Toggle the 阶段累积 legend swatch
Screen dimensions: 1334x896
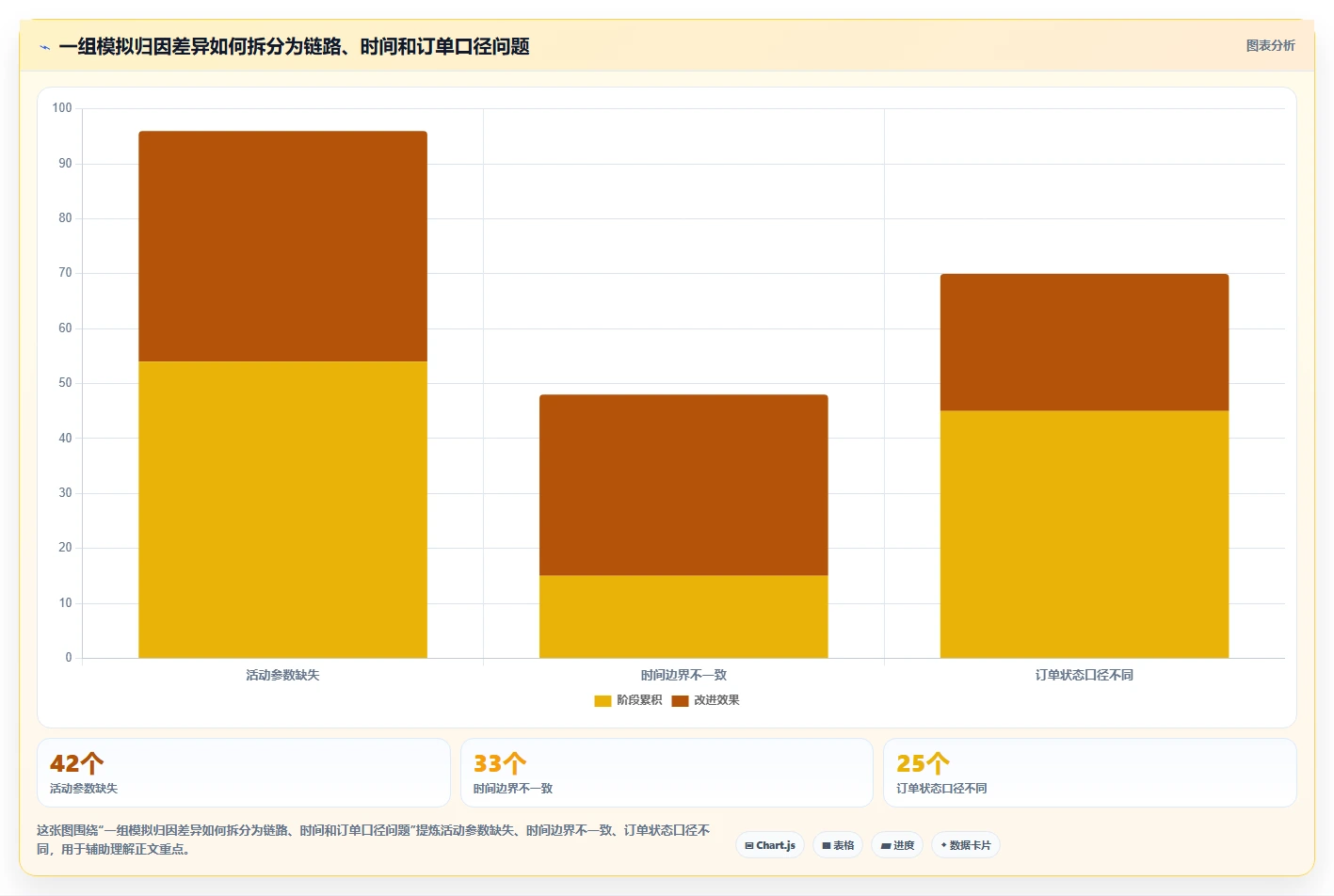[603, 700]
